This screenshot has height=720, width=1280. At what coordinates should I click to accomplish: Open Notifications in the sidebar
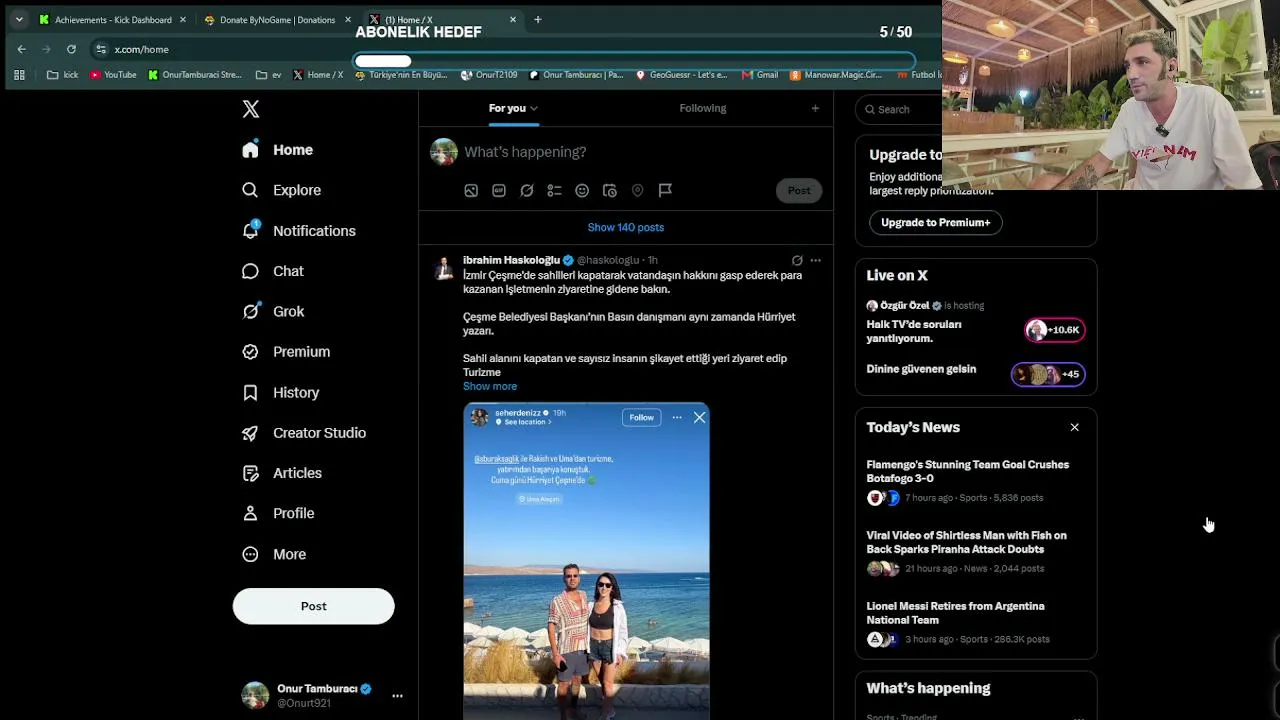click(299, 231)
